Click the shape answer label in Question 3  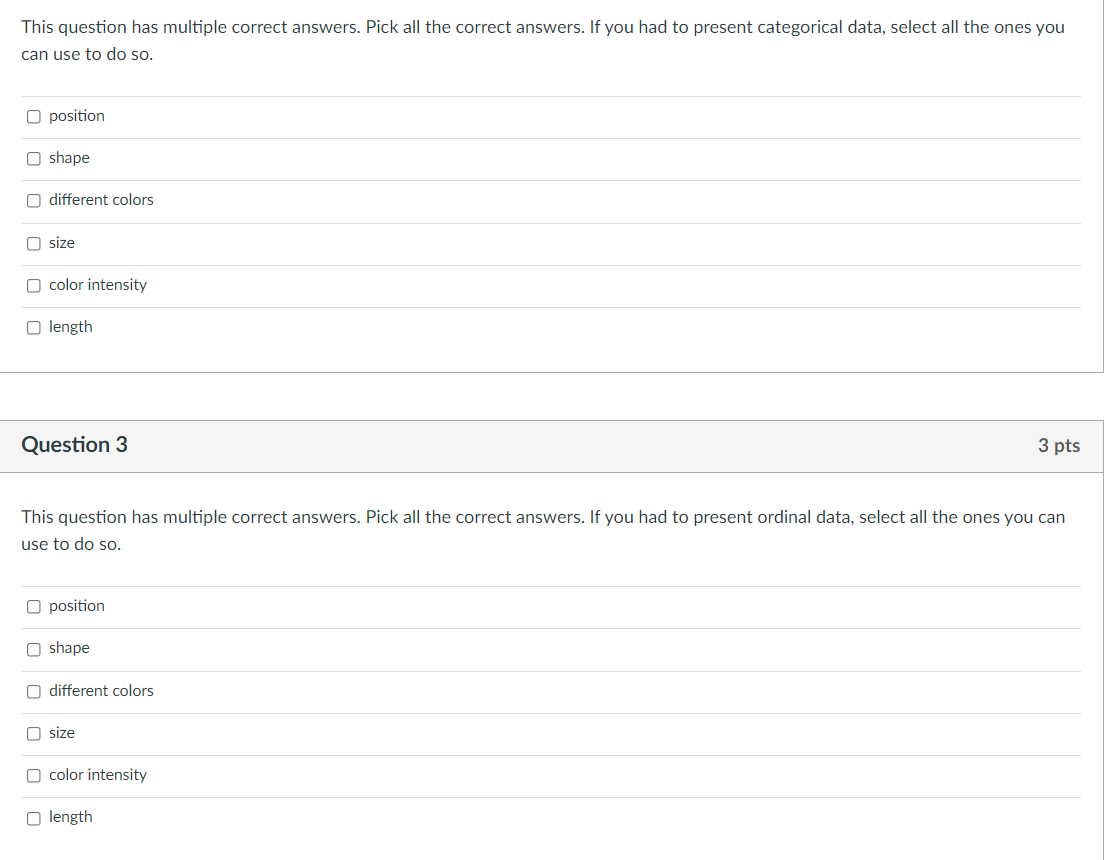click(68, 648)
